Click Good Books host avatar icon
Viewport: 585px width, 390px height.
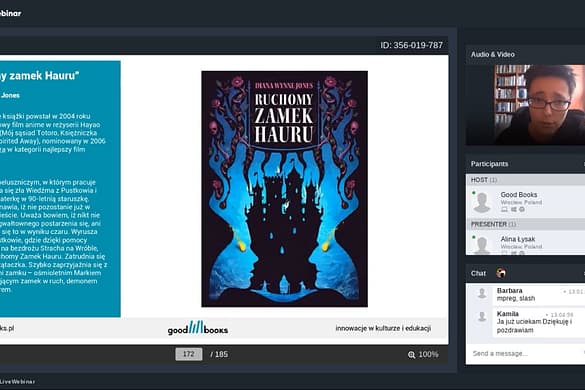pos(482,202)
